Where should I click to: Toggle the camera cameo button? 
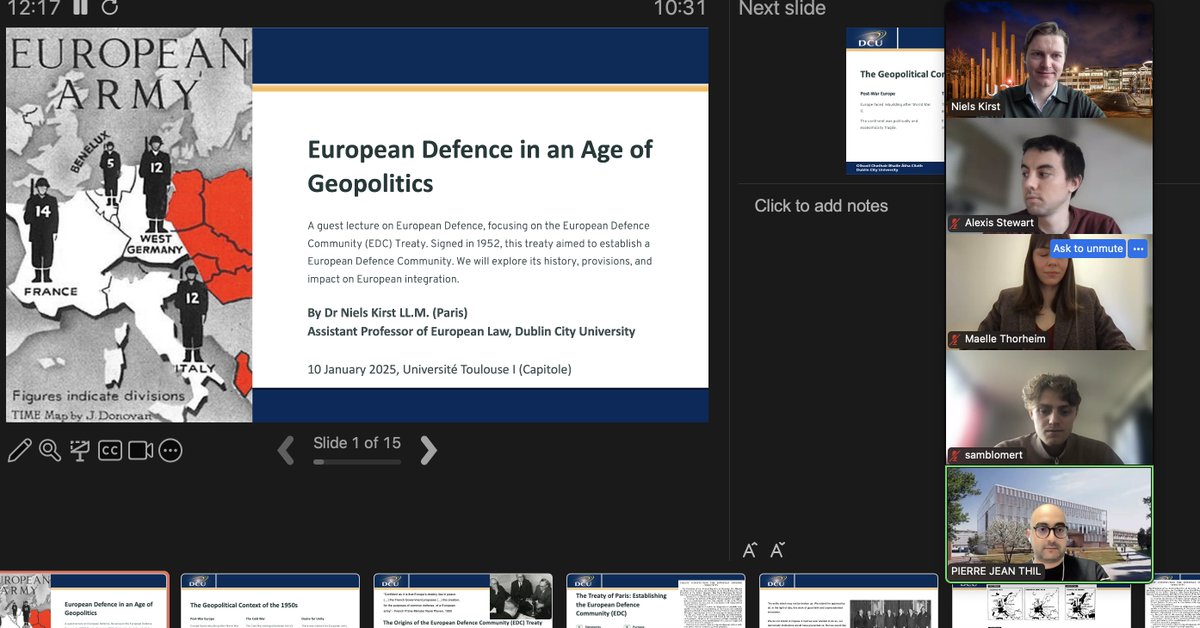pyautogui.click(x=141, y=451)
